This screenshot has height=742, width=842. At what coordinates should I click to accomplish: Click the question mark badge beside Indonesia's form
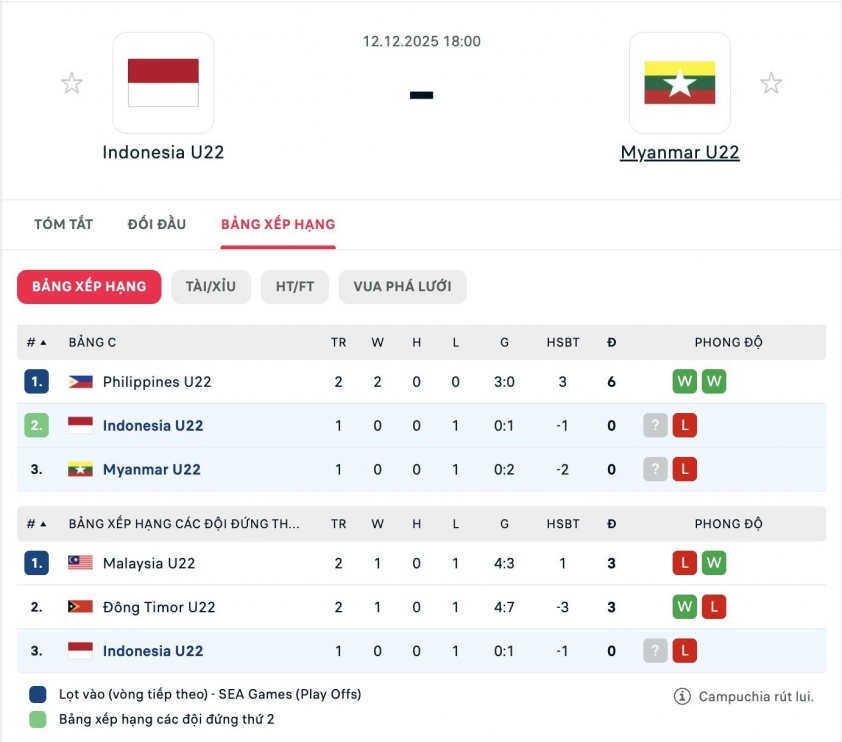click(655, 425)
